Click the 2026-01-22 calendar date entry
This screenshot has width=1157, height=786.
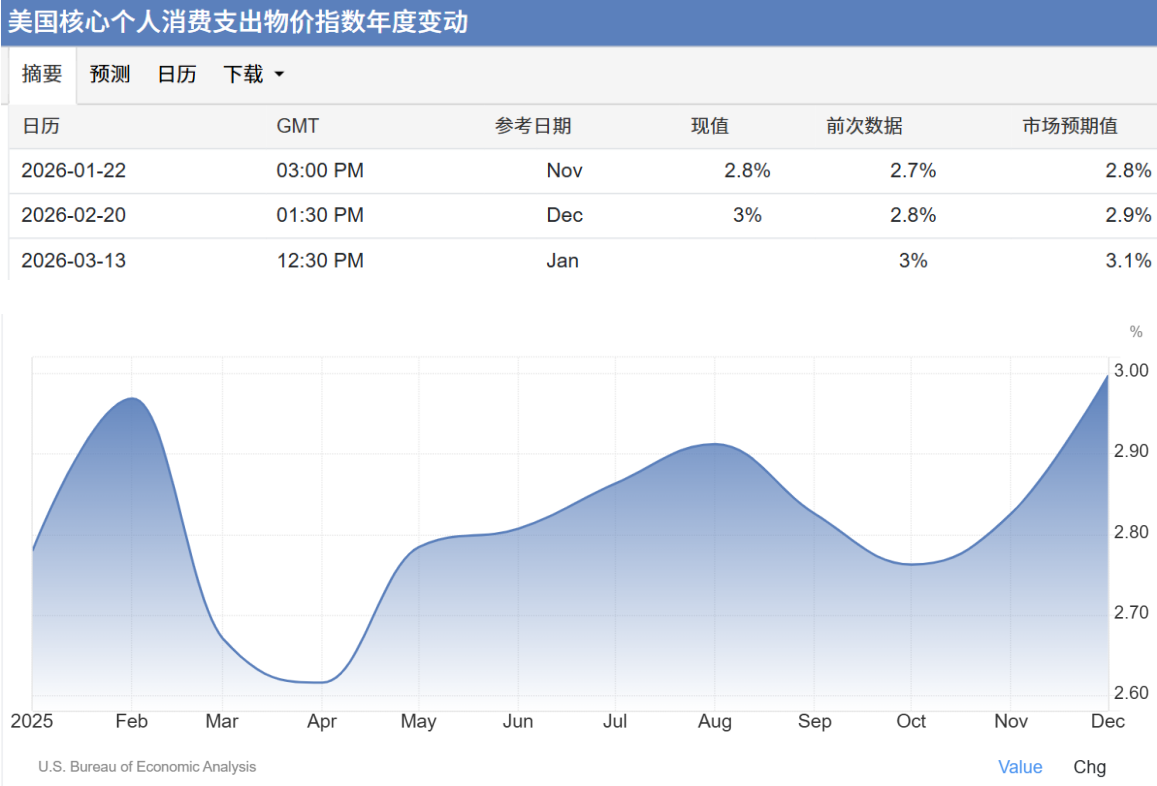[74, 171]
